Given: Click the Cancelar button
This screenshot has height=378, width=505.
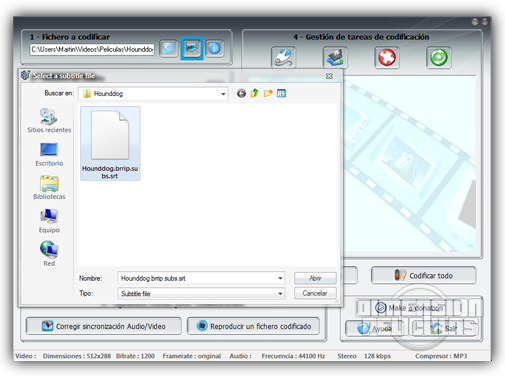Looking at the screenshot, I should 315,293.
